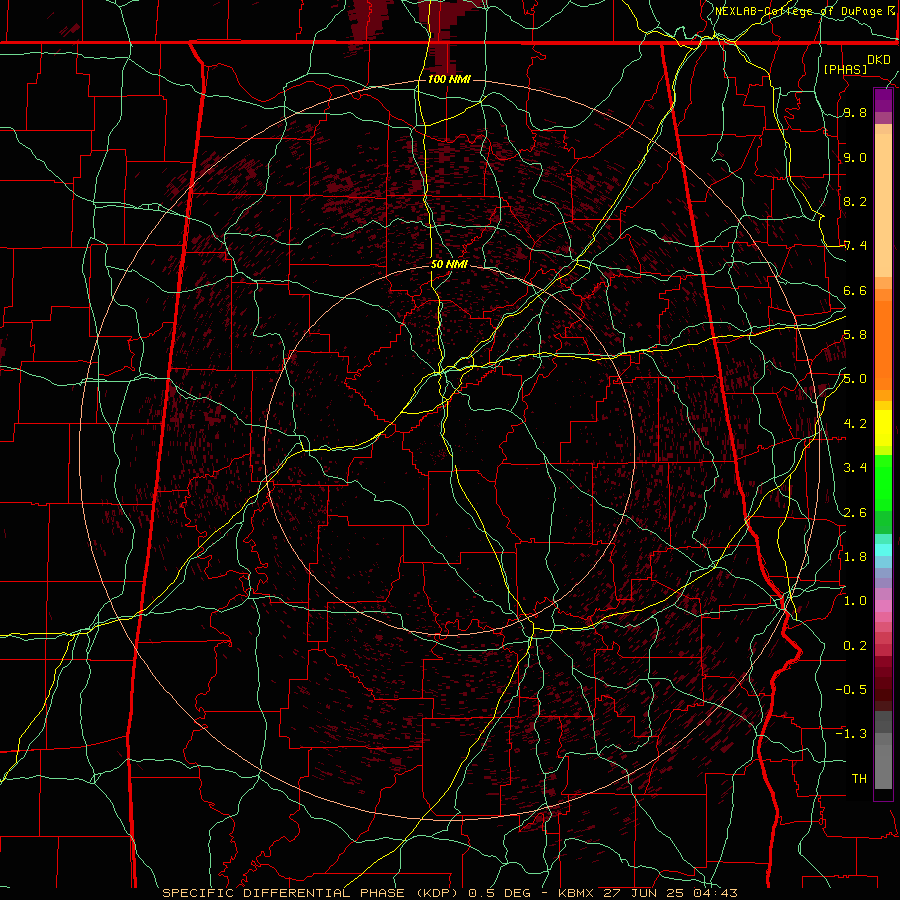Click the TH threshold label on legend
The image size is (900, 900).
(x=859, y=779)
